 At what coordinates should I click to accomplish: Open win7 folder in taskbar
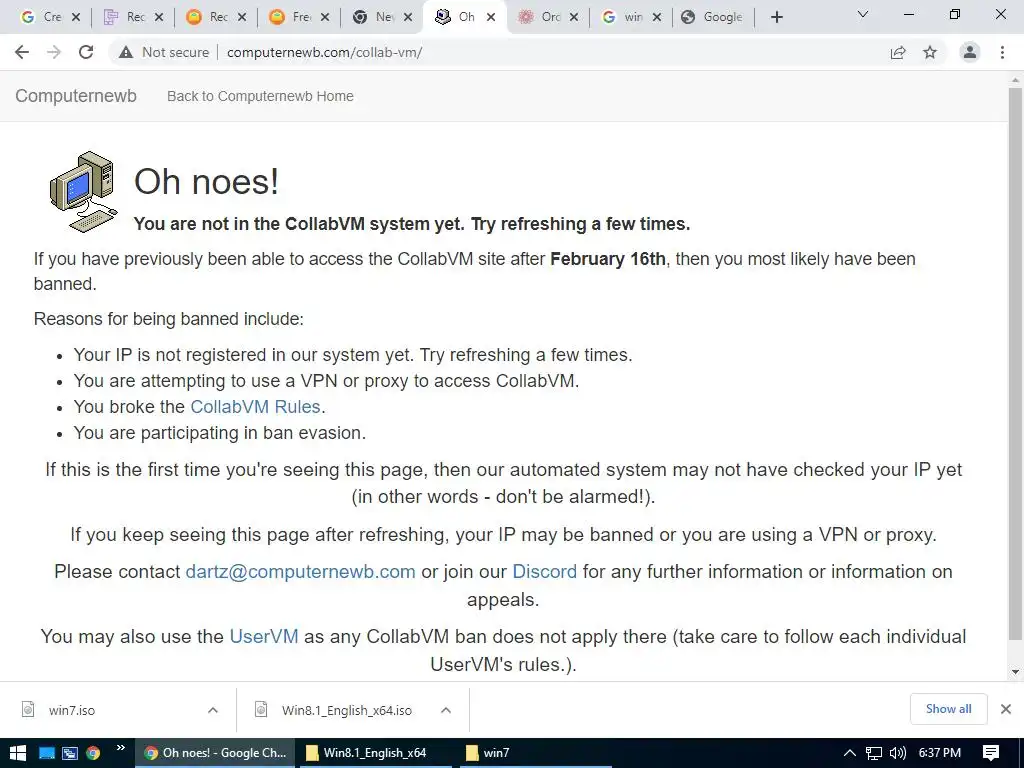pyautogui.click(x=534, y=753)
